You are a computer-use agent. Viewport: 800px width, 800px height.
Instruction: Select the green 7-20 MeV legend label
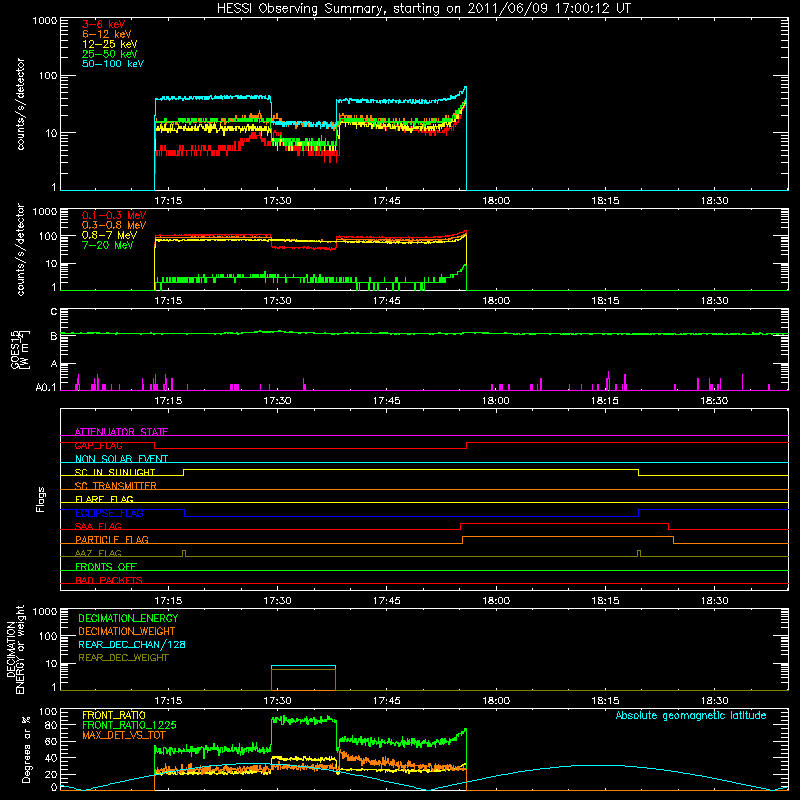pyautogui.click(x=108, y=245)
